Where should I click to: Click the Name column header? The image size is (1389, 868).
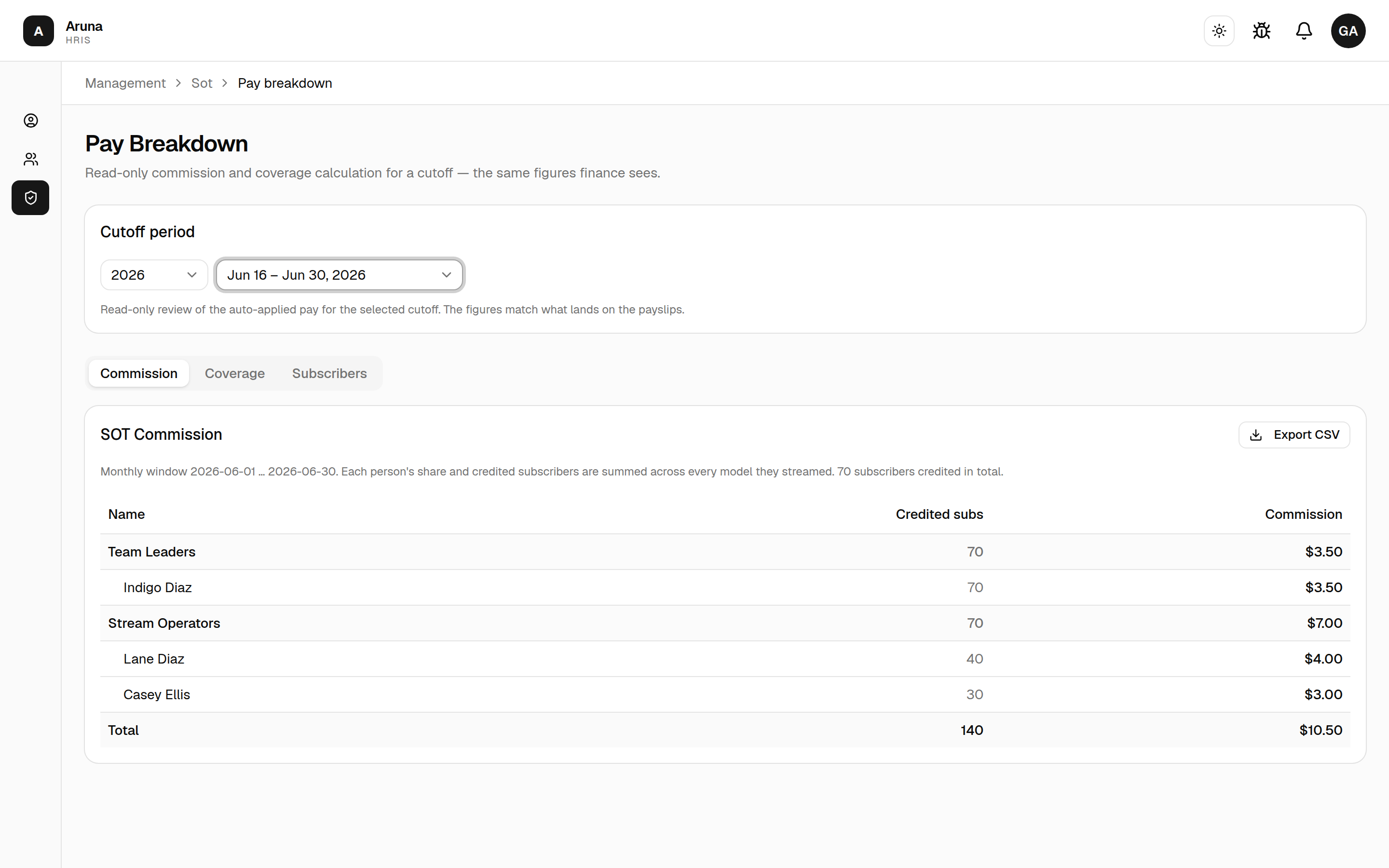[x=126, y=515]
